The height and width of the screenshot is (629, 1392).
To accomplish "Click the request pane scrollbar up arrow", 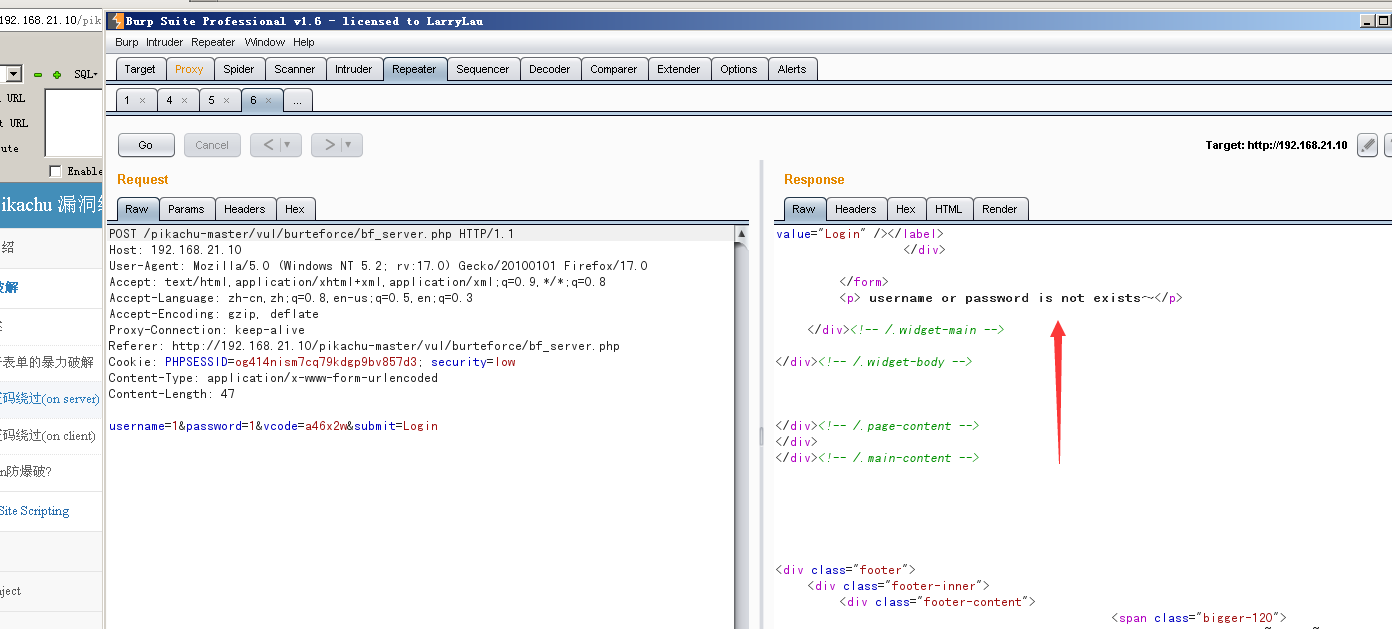I will pyautogui.click(x=741, y=234).
